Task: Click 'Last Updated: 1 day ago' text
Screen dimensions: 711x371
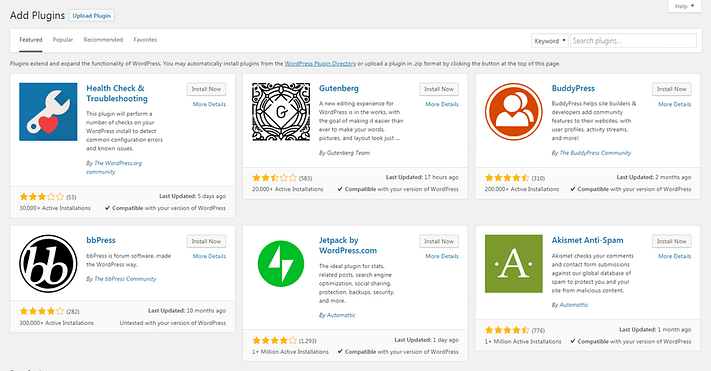Action: tap(426, 340)
